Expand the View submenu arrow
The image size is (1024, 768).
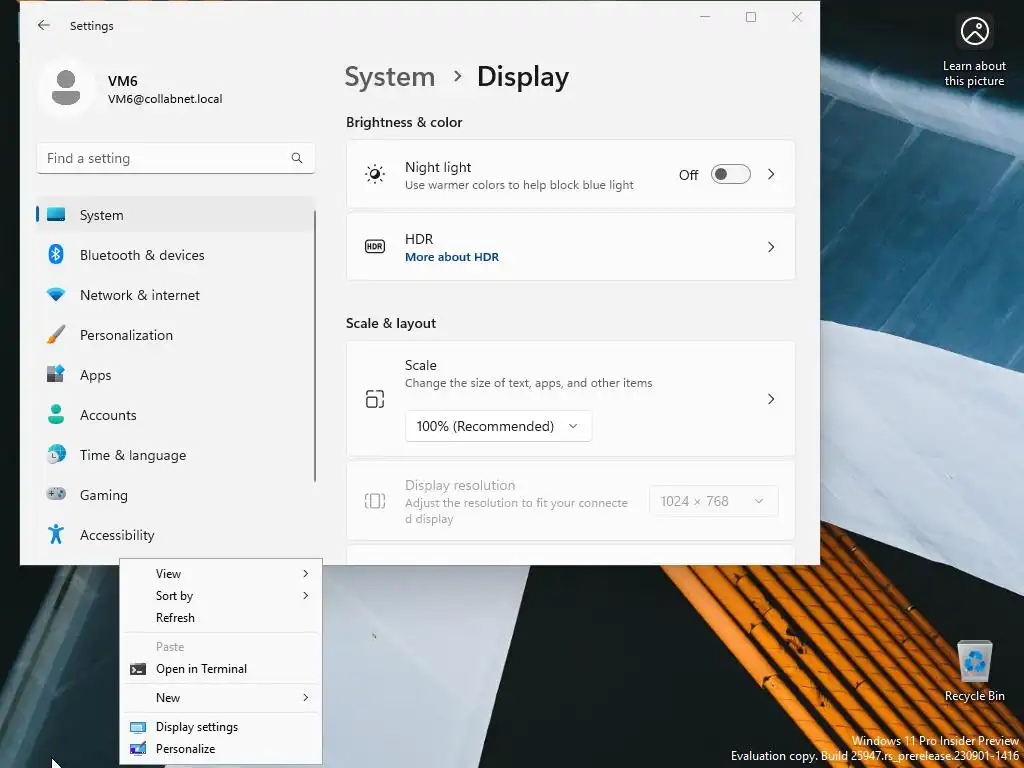(x=306, y=573)
